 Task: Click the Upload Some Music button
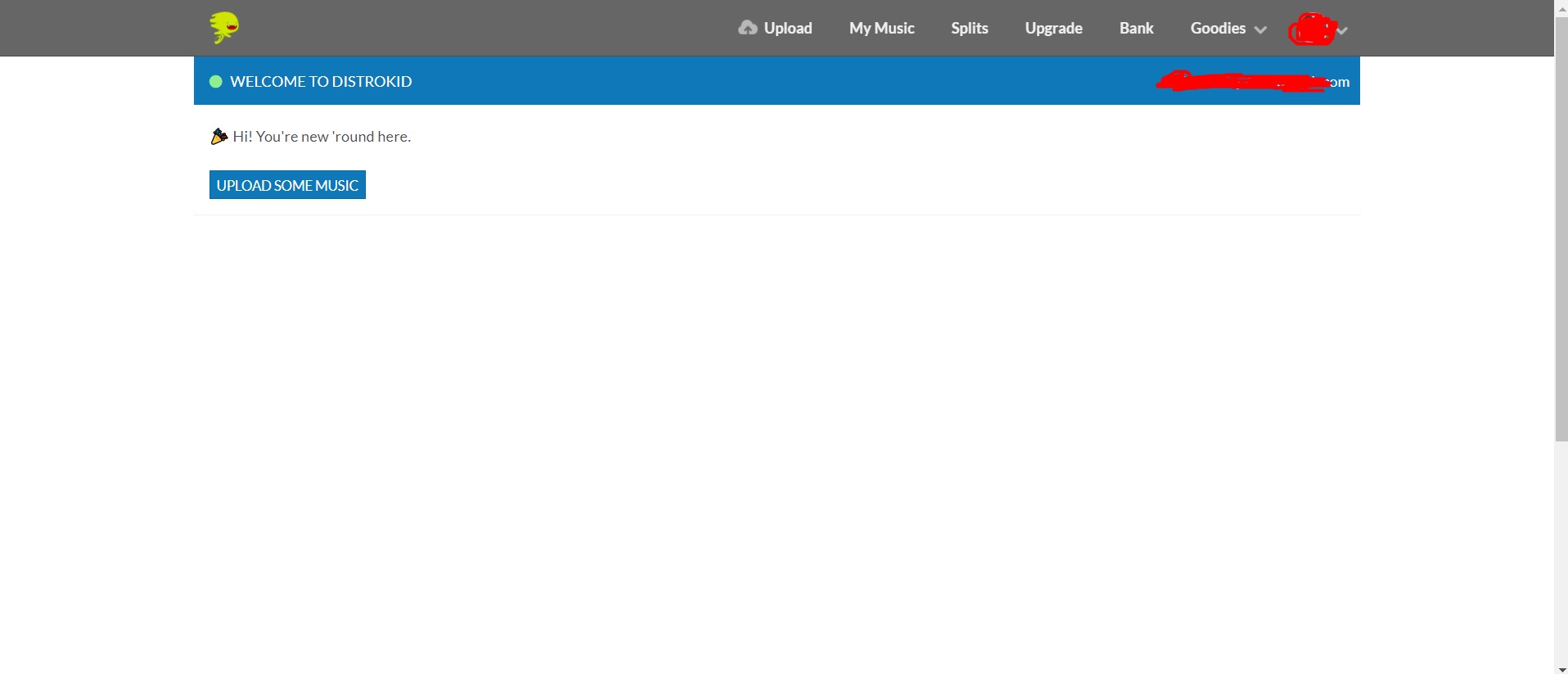click(x=287, y=185)
